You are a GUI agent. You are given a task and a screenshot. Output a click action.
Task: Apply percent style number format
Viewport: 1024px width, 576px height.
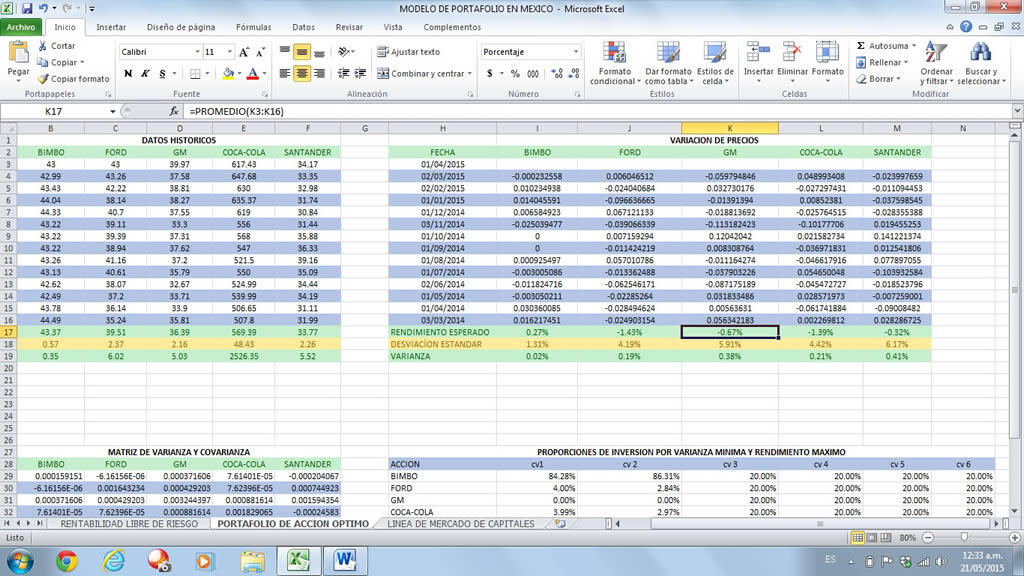515,74
